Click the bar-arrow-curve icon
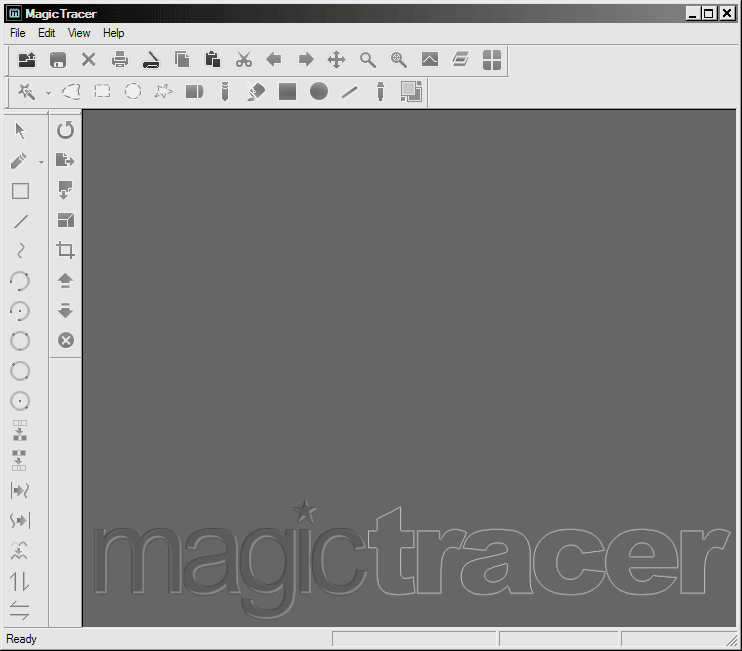Screen dimensions: 742x651 [20, 491]
